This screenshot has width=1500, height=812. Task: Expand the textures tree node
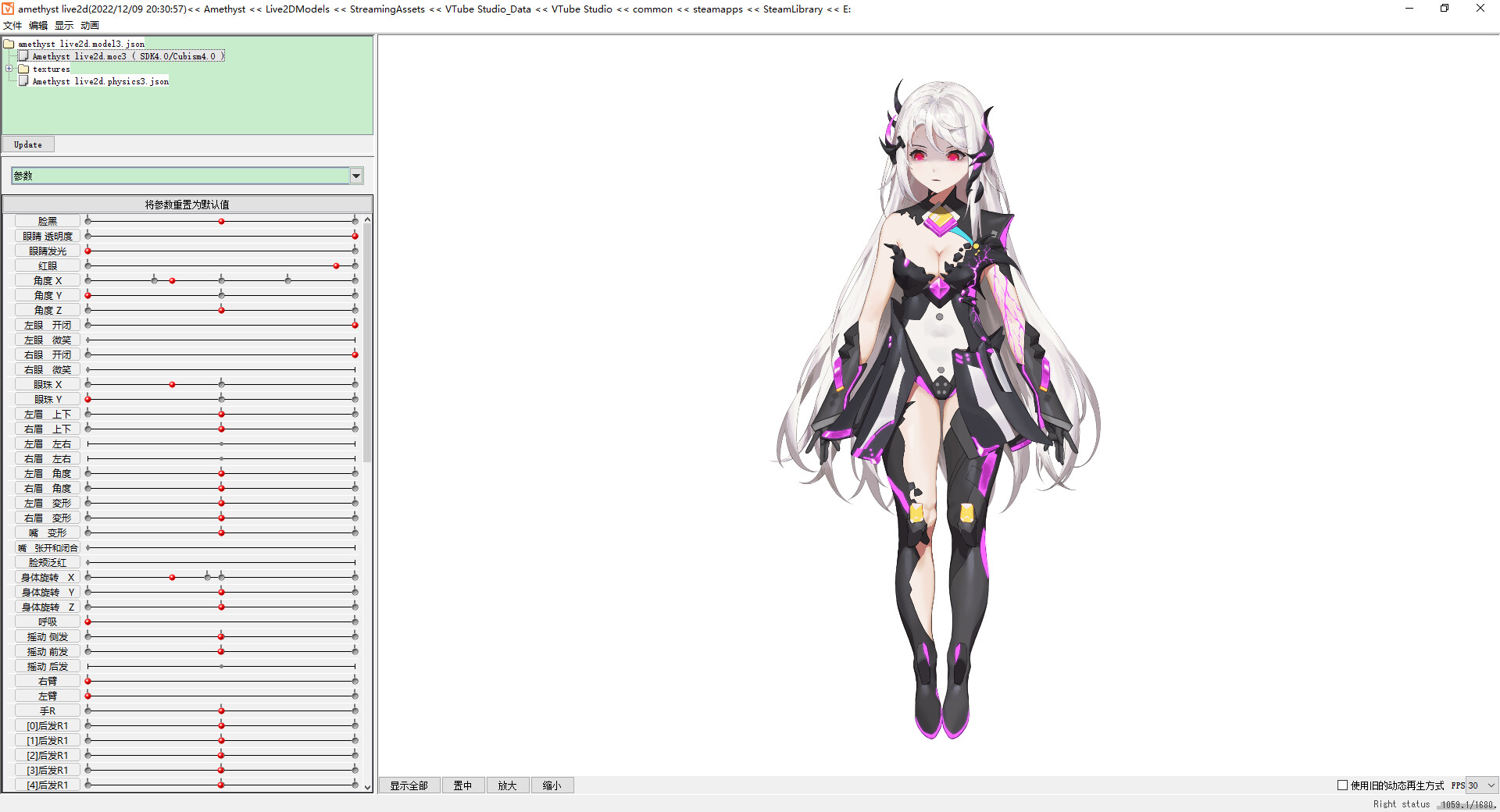[9, 69]
